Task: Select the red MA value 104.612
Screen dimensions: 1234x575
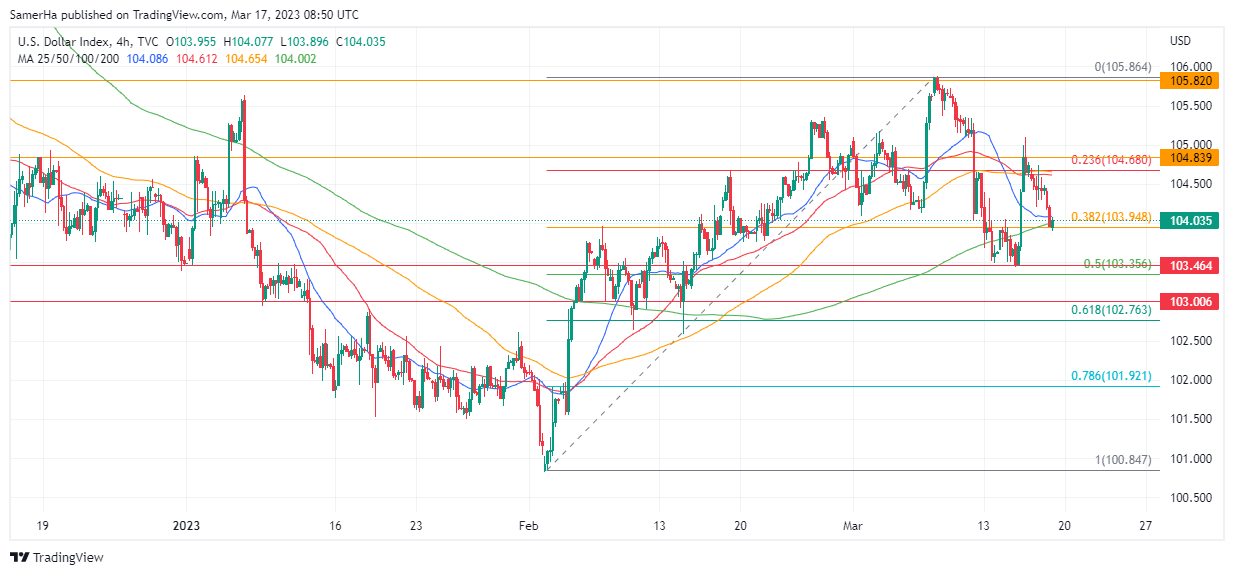Action: point(198,59)
